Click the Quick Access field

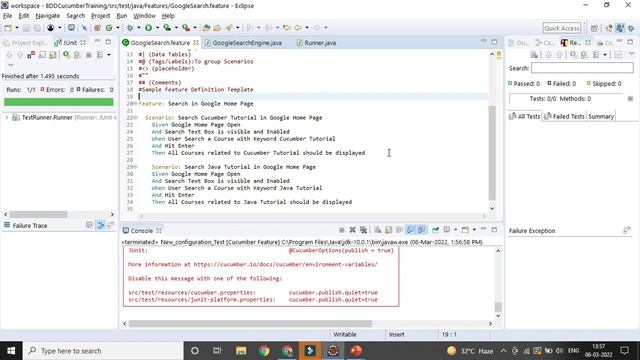point(562,28)
